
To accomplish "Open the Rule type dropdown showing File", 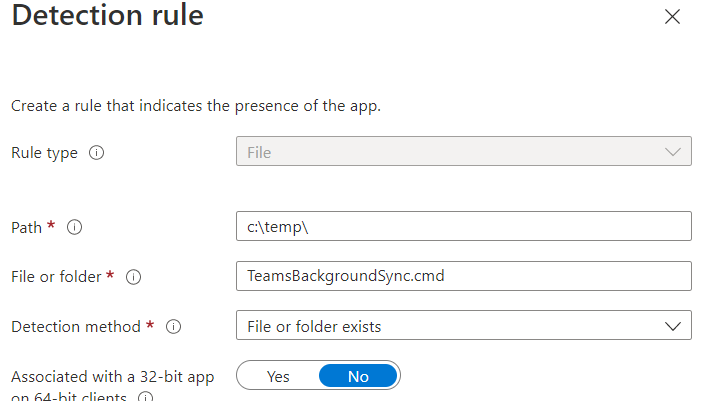I will coord(463,152).
